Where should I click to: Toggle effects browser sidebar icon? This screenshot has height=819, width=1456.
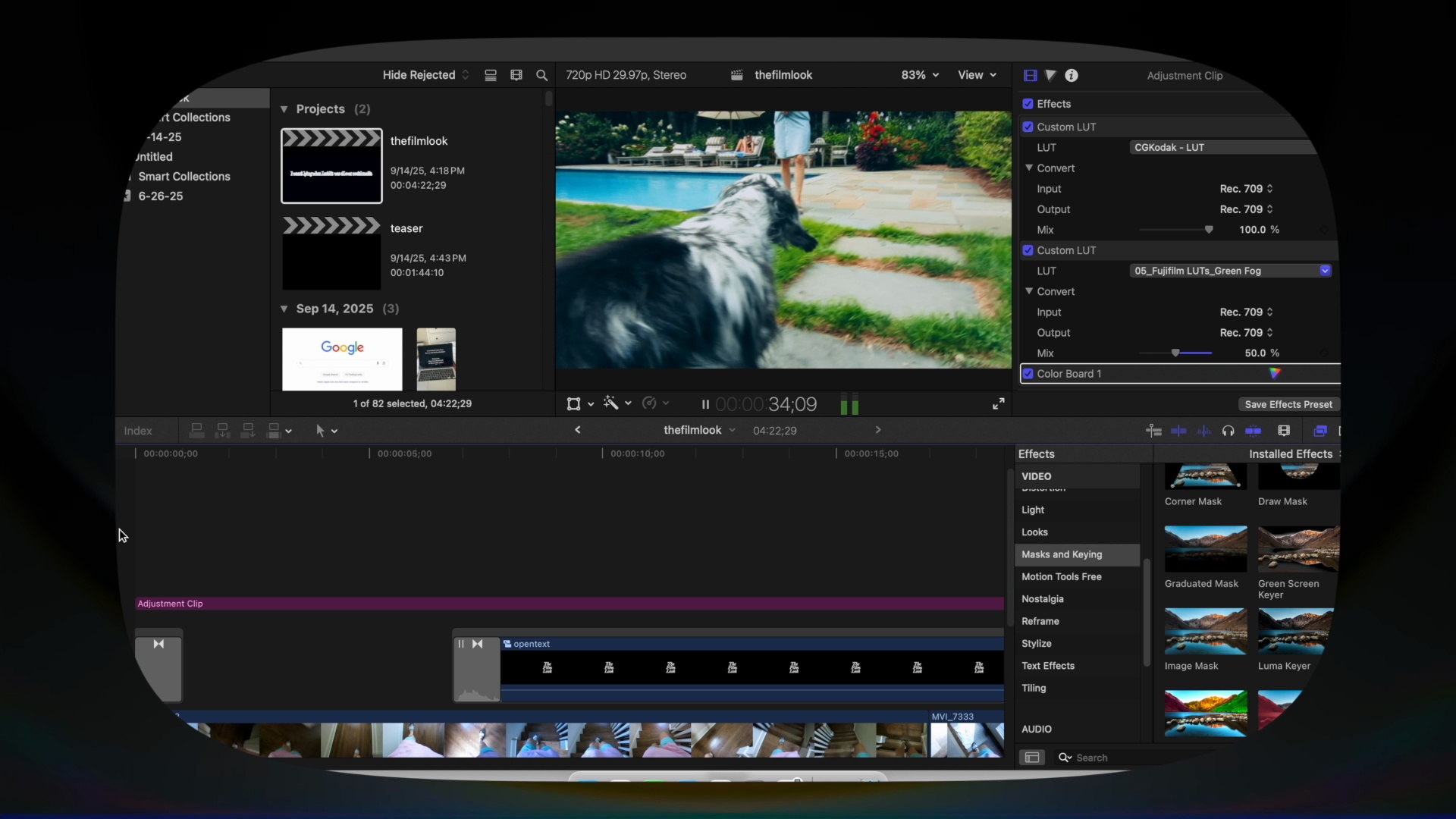[x=1032, y=758]
